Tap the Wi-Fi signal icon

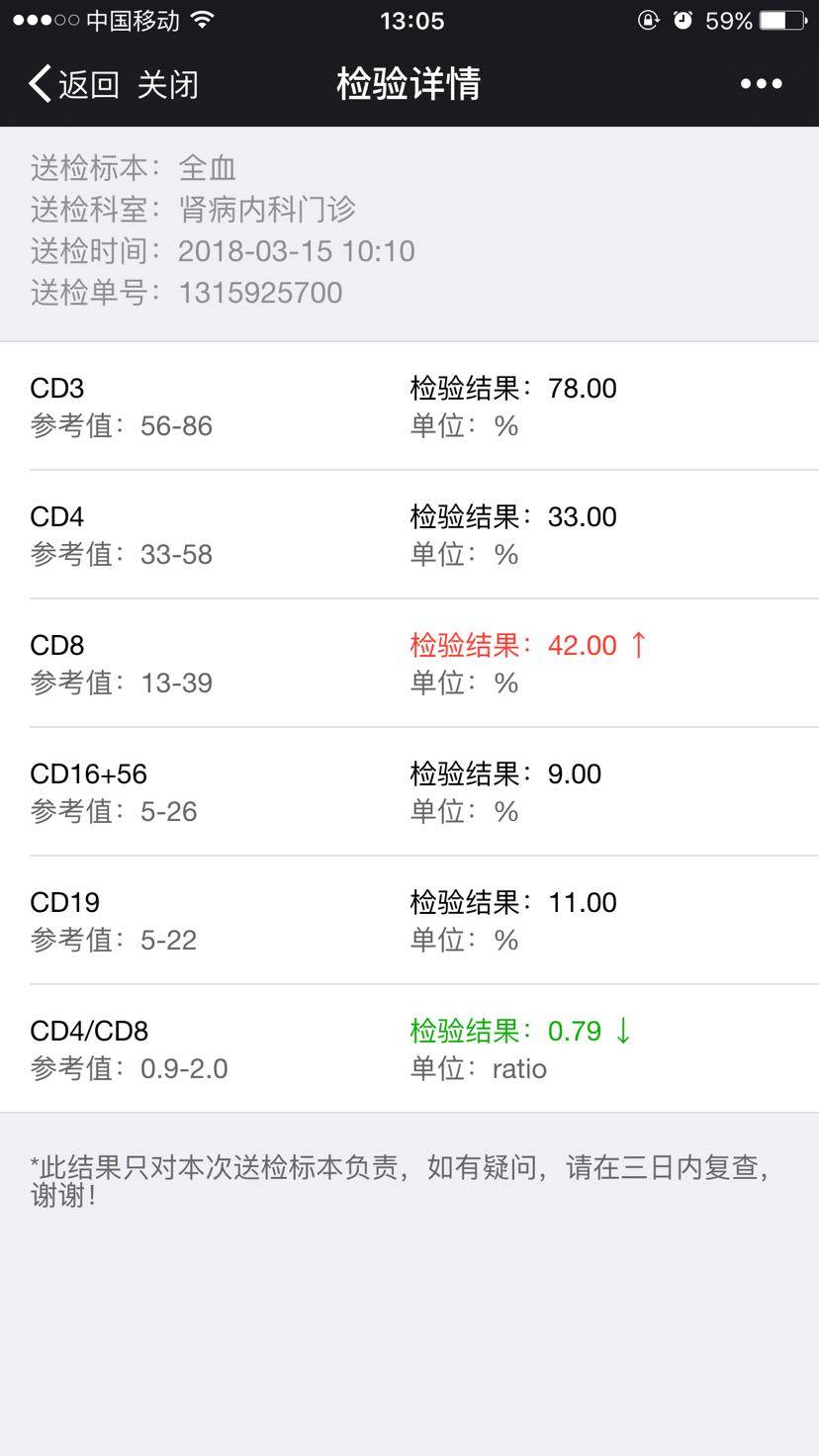pyautogui.click(x=203, y=20)
